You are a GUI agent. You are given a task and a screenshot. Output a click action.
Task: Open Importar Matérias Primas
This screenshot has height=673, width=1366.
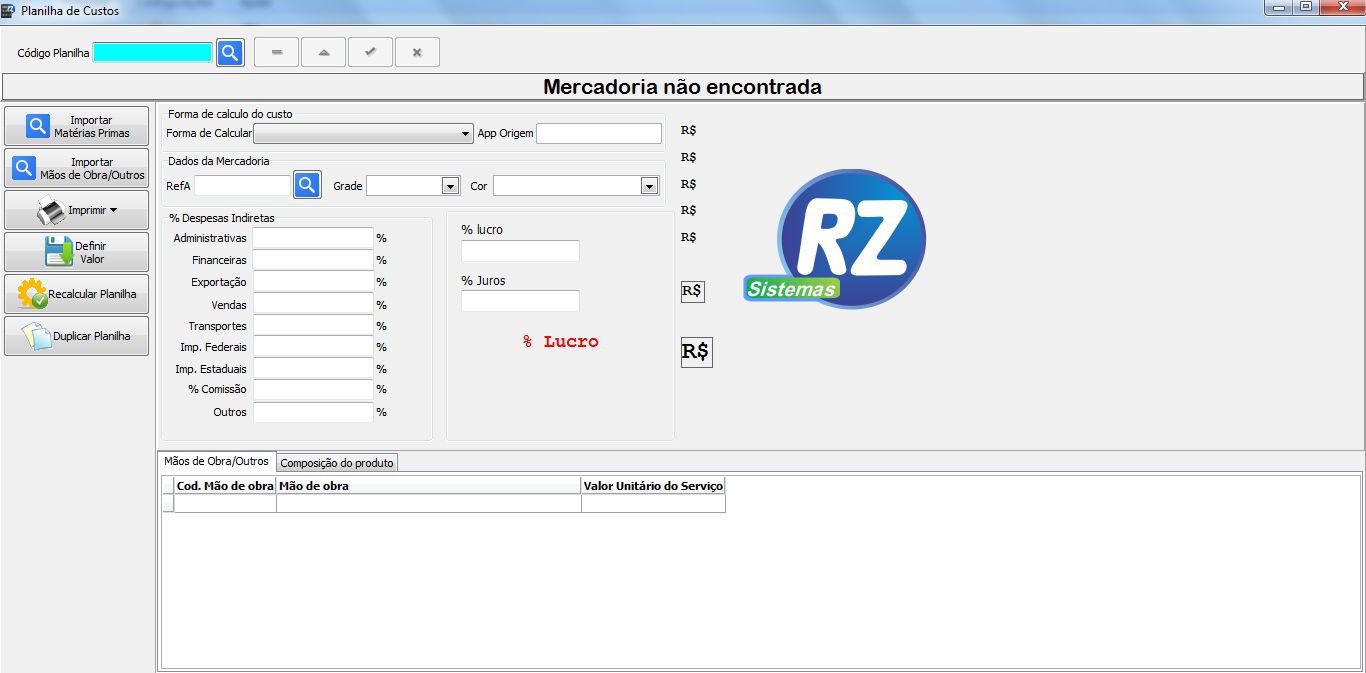pyautogui.click(x=77, y=126)
